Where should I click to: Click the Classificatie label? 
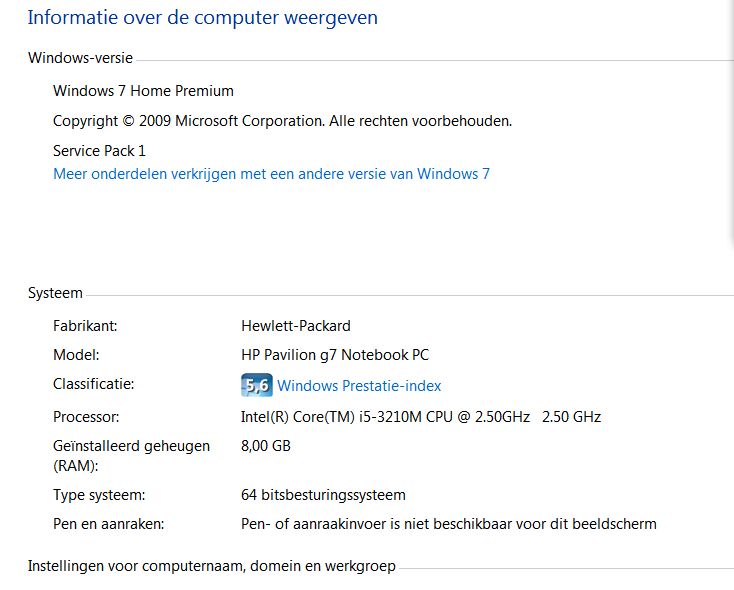point(93,384)
